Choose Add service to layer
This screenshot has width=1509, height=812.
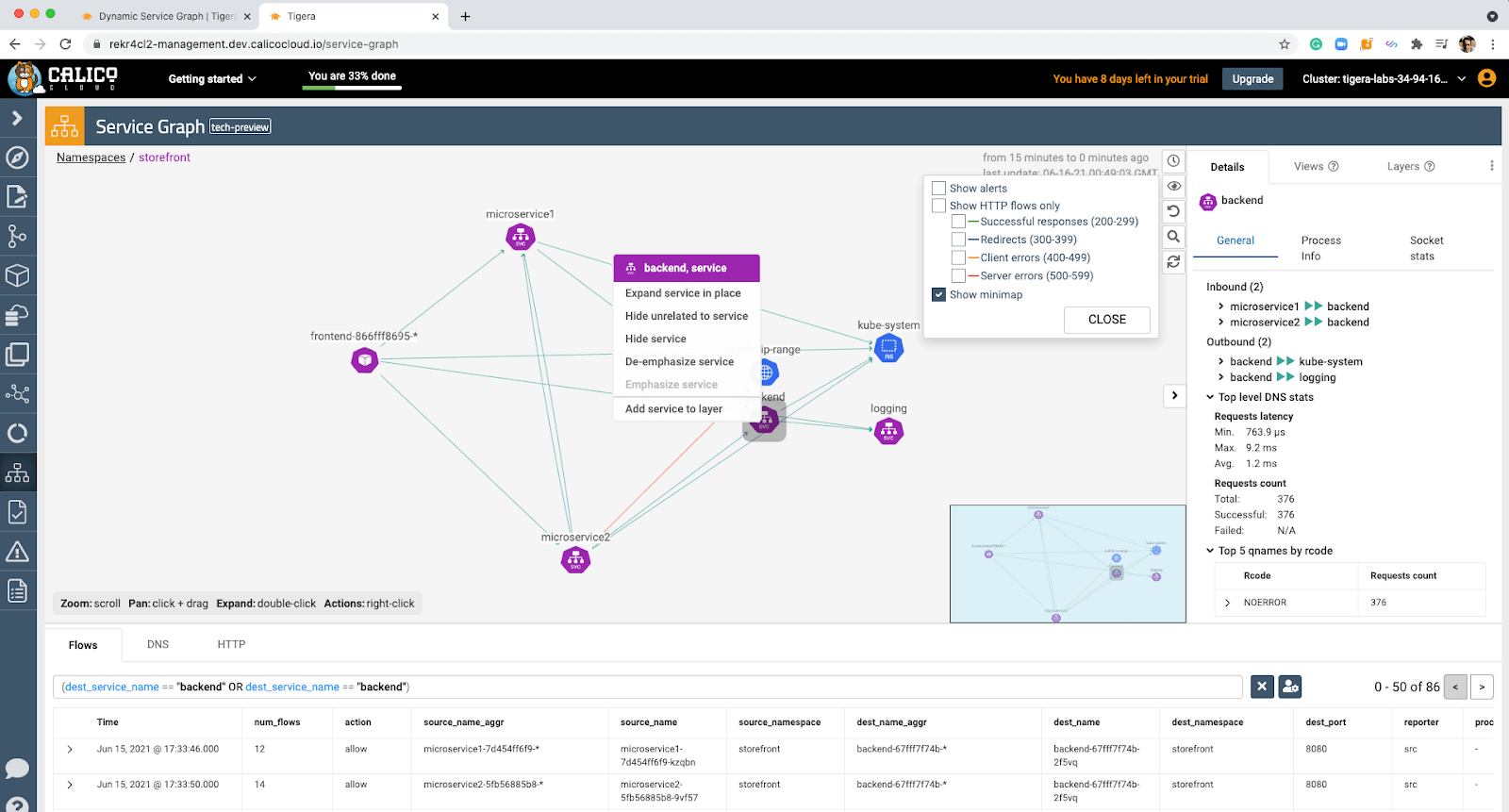tap(687, 408)
